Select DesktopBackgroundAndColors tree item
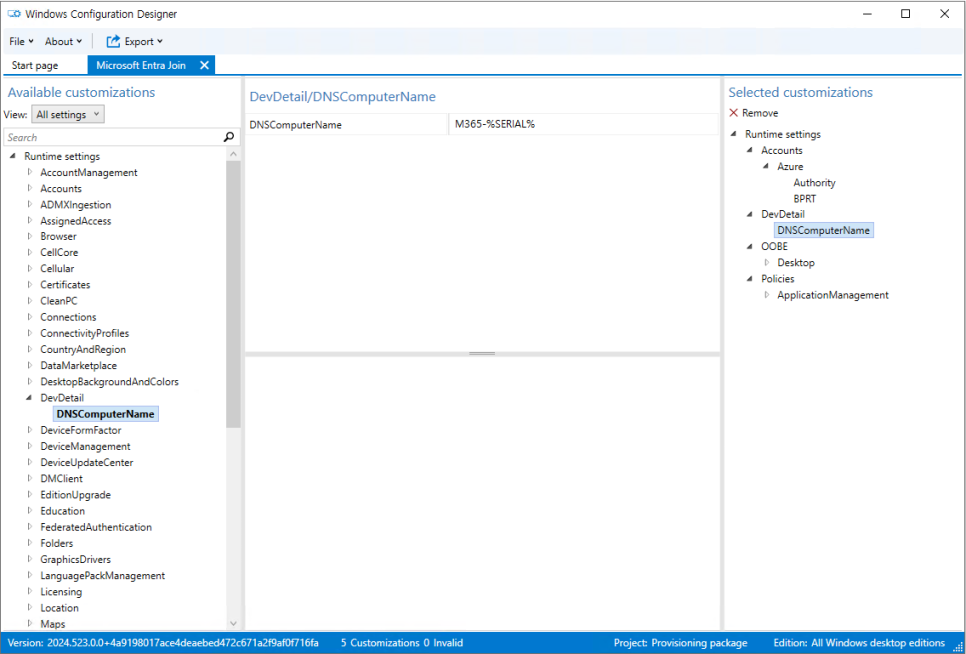Screen dimensions: 966x654 [x=110, y=381]
